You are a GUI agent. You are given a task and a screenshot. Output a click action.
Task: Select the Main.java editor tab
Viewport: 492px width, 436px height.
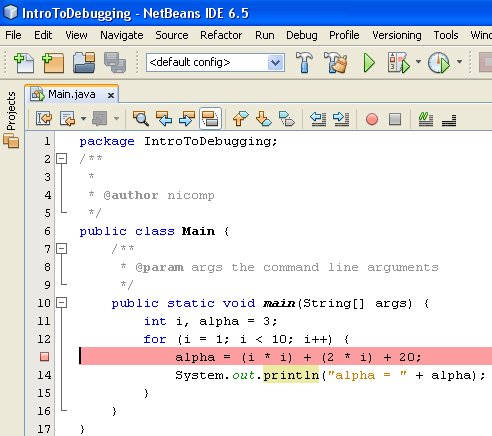pos(71,94)
